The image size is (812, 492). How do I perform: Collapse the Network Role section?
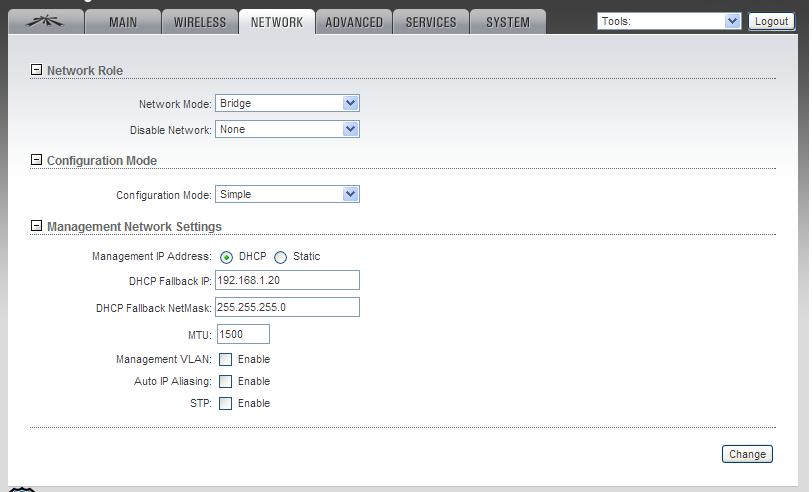click(x=36, y=69)
